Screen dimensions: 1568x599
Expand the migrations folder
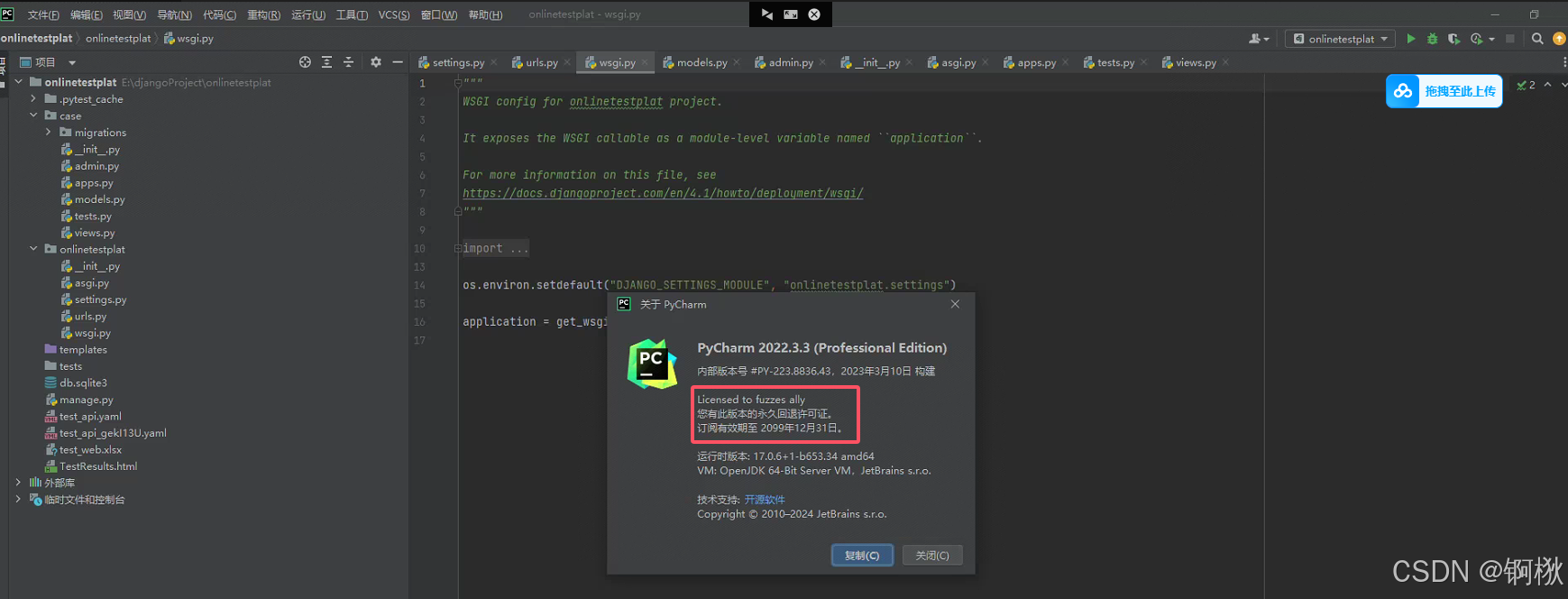click(x=49, y=133)
